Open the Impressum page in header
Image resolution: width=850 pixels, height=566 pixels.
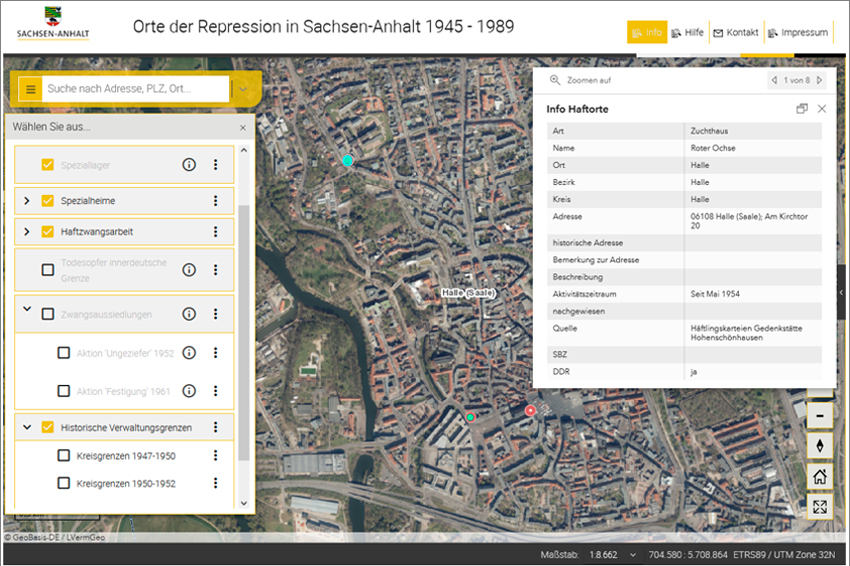pos(797,32)
